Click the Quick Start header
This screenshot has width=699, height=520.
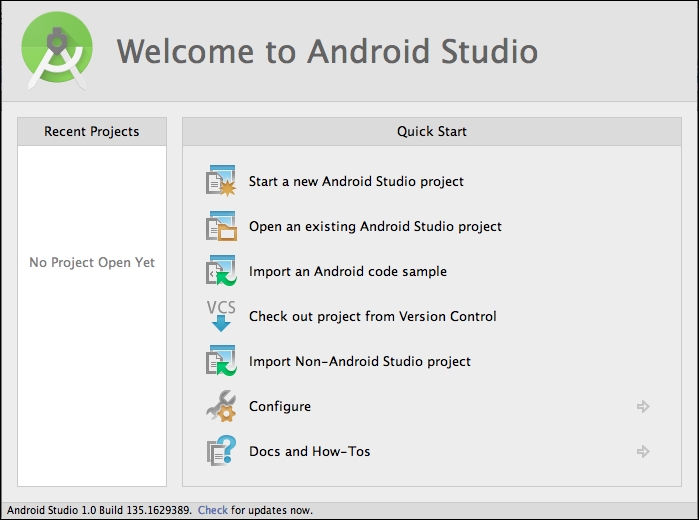[432, 132]
